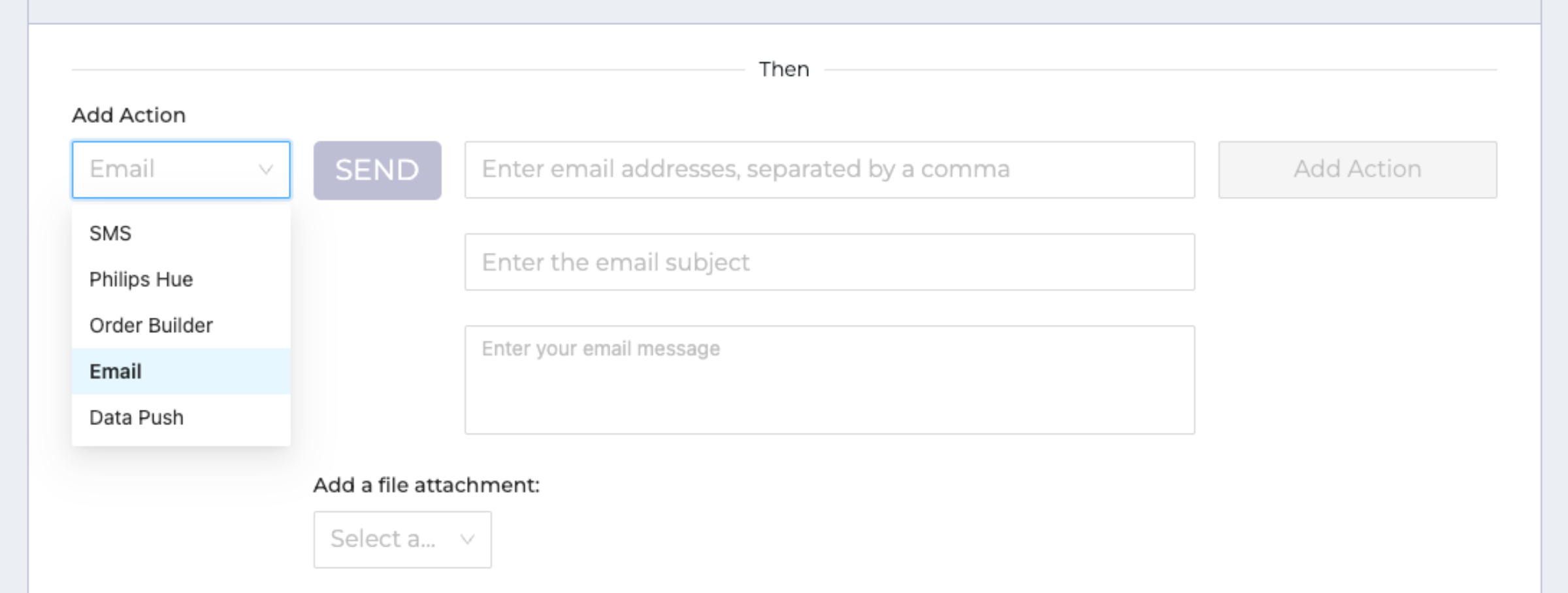Screen dimensions: 1568x593
Task: Select Email action currently shown in combo box
Action: [180, 170]
